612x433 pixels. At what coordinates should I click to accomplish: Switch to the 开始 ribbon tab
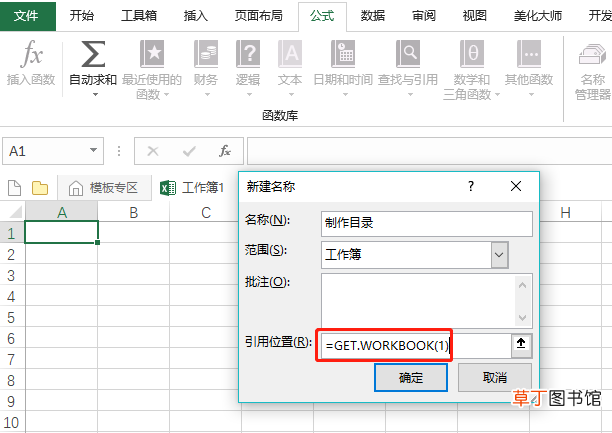tap(82, 16)
